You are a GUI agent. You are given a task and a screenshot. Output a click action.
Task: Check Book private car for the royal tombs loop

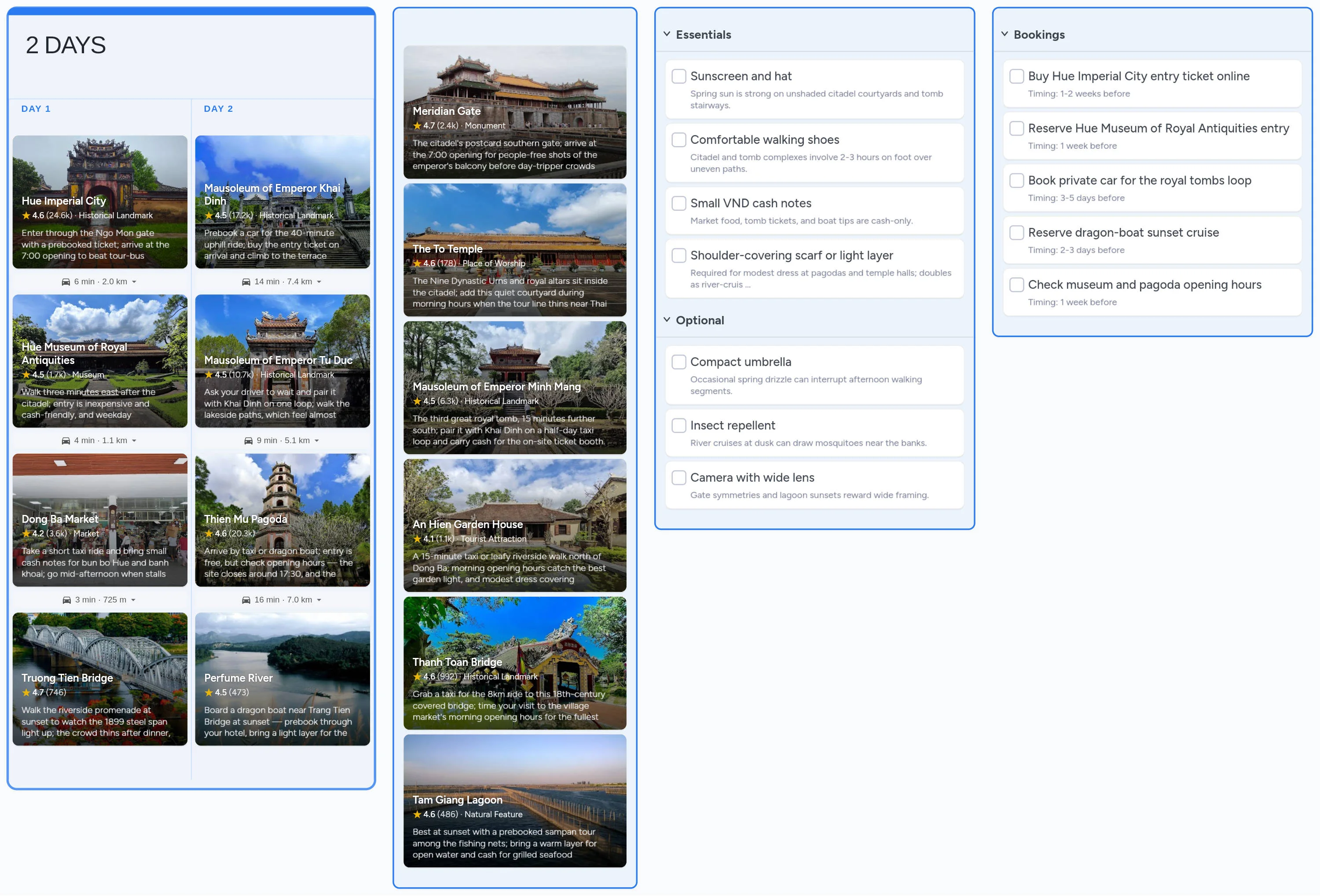click(x=1016, y=181)
